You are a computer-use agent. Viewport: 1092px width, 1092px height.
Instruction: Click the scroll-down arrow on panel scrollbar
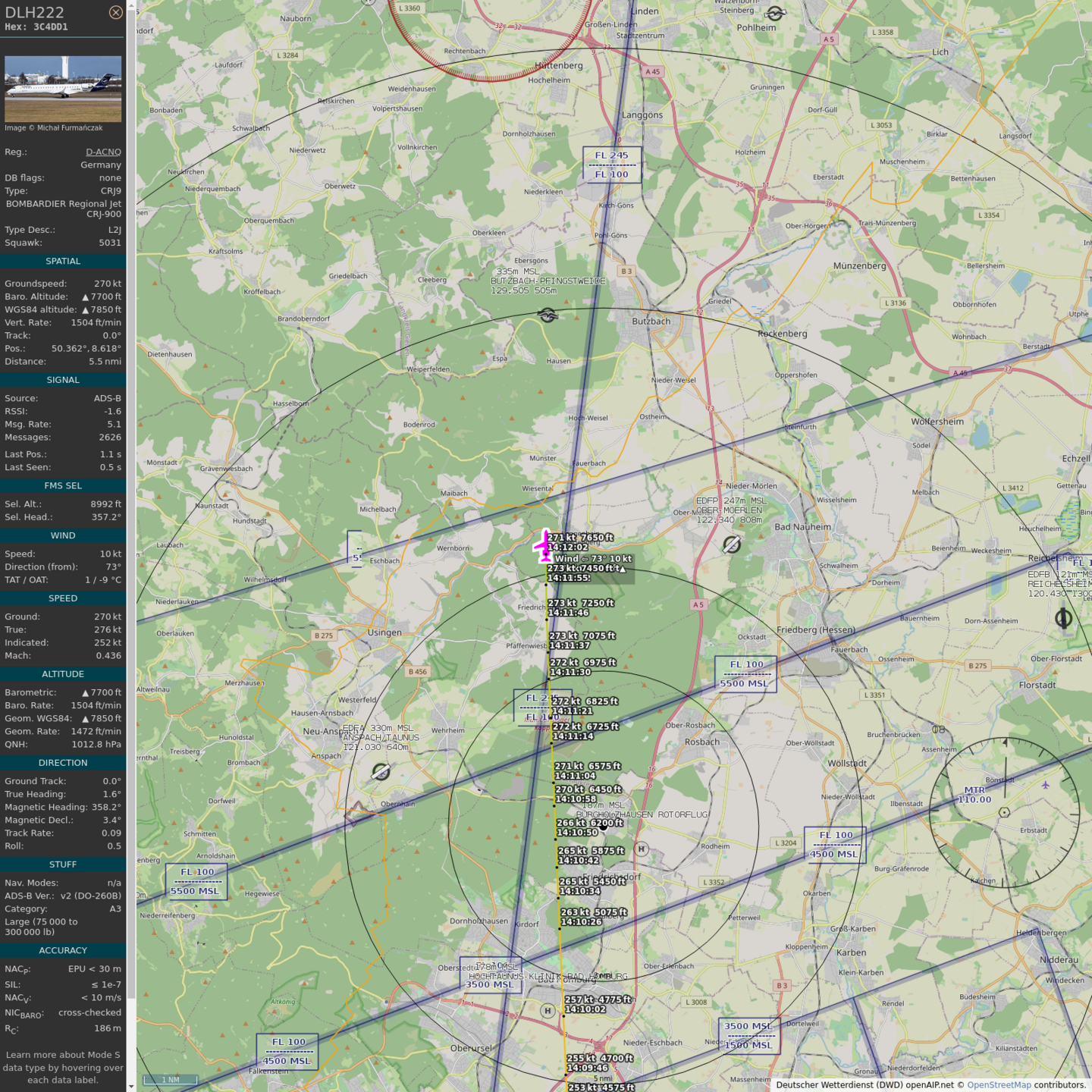click(x=131, y=1086)
